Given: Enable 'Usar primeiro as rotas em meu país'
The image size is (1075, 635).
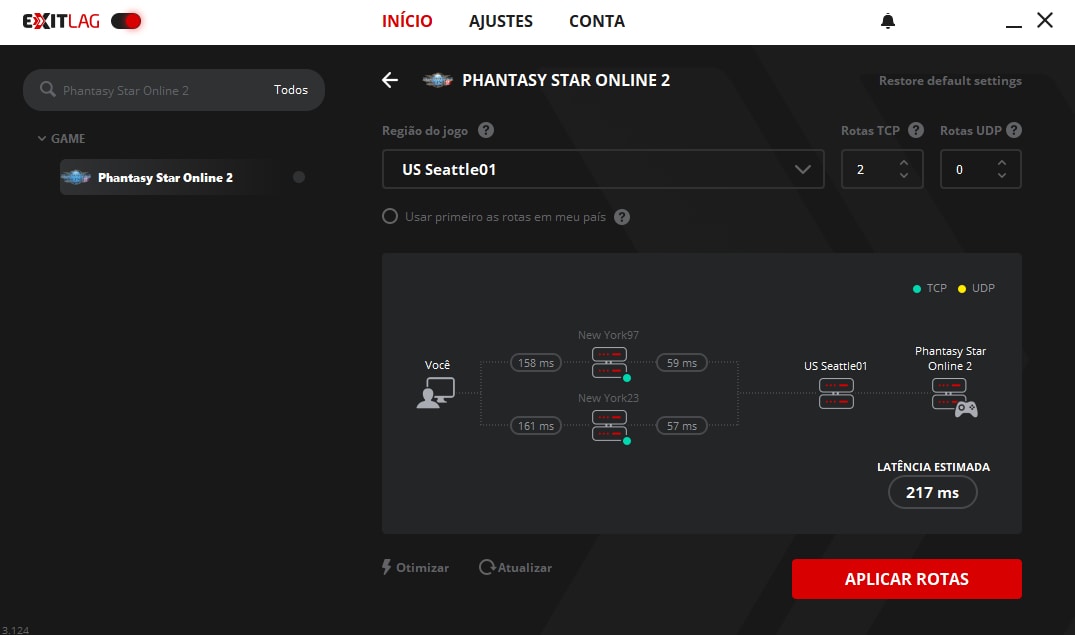Looking at the screenshot, I should [x=390, y=217].
